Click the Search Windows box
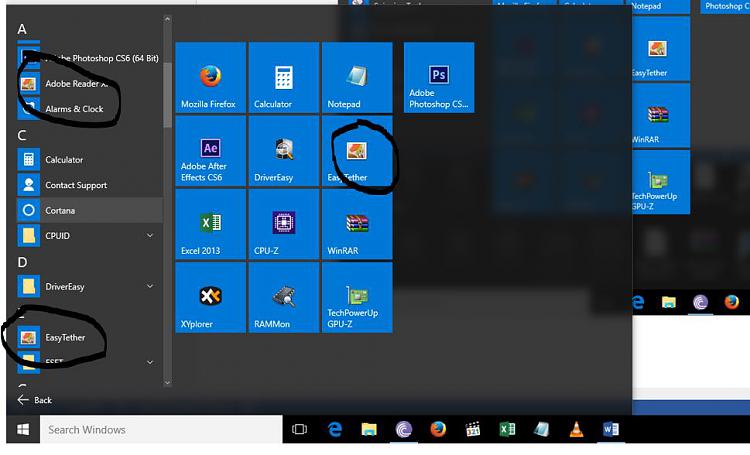 pos(161,429)
